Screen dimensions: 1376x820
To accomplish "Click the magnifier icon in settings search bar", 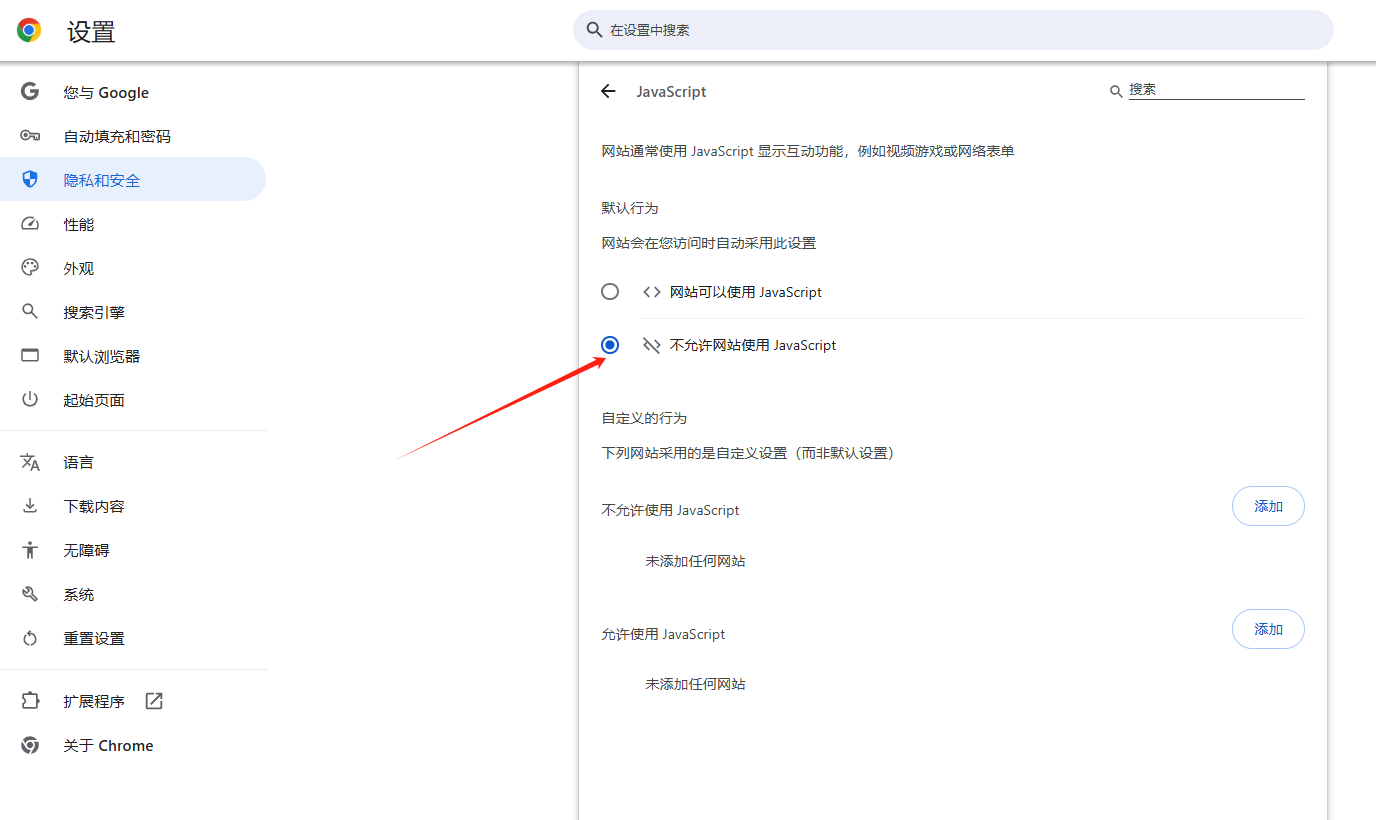I will pos(594,30).
